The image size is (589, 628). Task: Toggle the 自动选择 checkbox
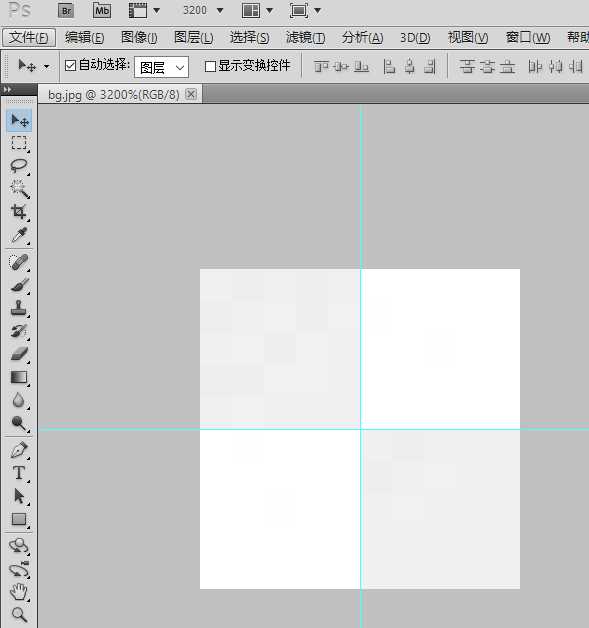pyautogui.click(x=70, y=65)
